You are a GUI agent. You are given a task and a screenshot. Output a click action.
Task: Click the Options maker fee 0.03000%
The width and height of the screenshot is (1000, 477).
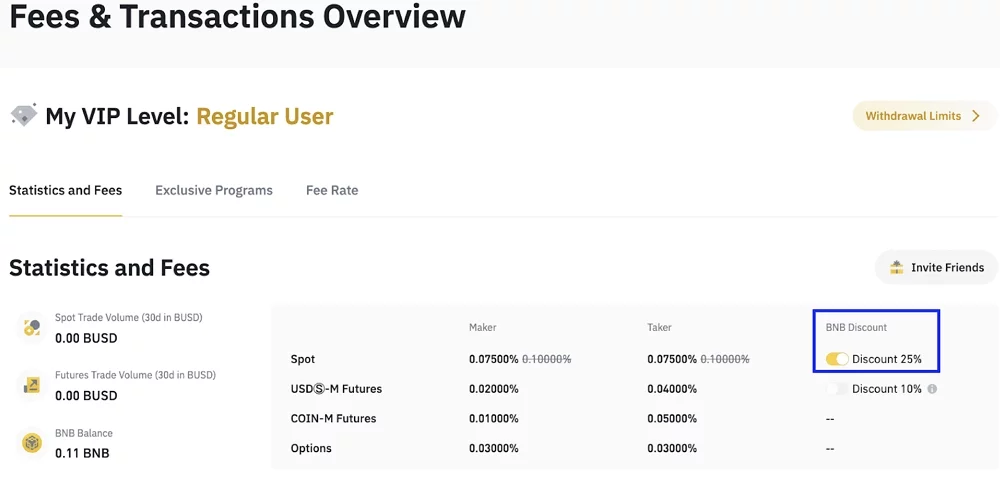(x=494, y=448)
